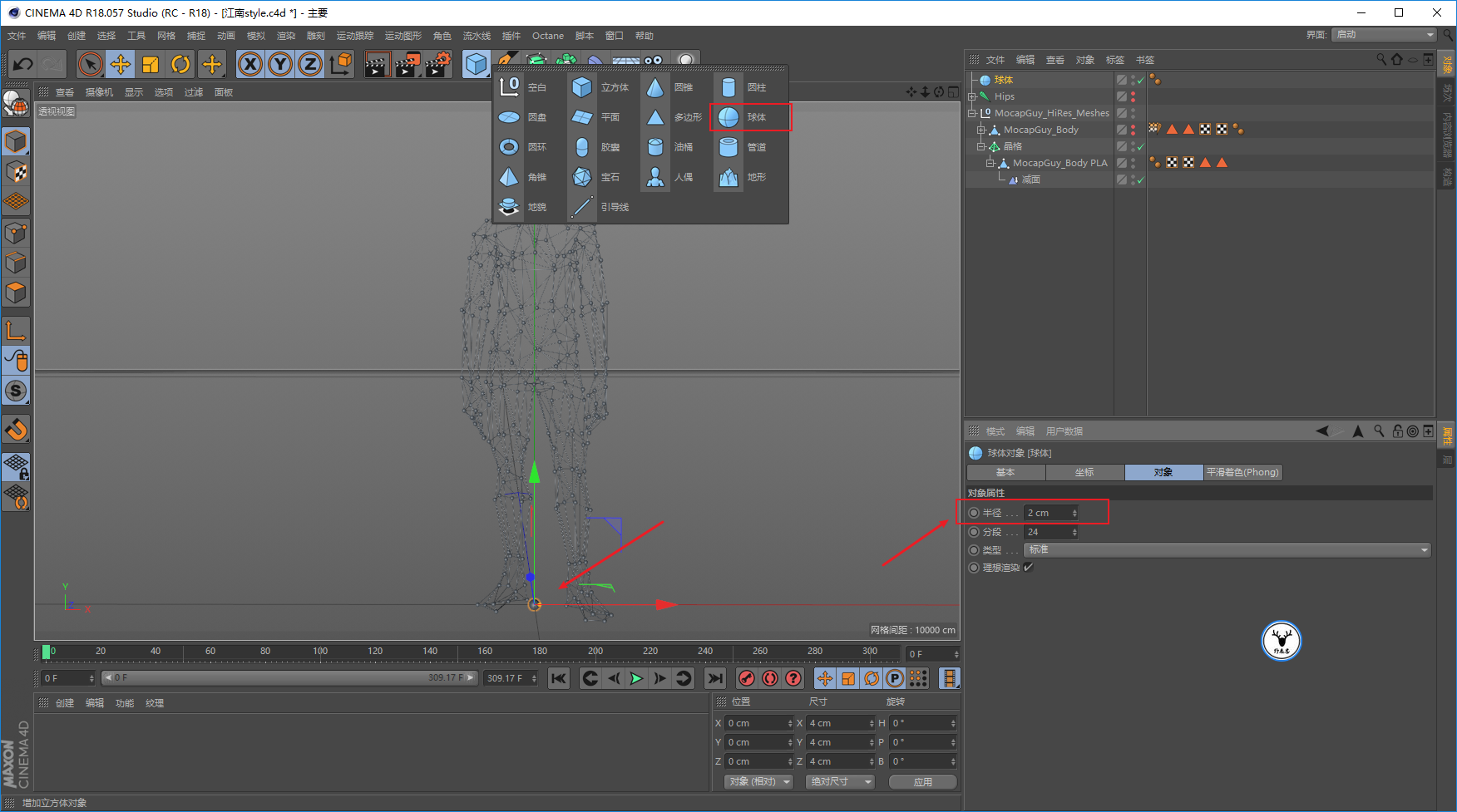
Task: Switch to the 平滑着色(Phong) tab
Action: [x=1242, y=472]
